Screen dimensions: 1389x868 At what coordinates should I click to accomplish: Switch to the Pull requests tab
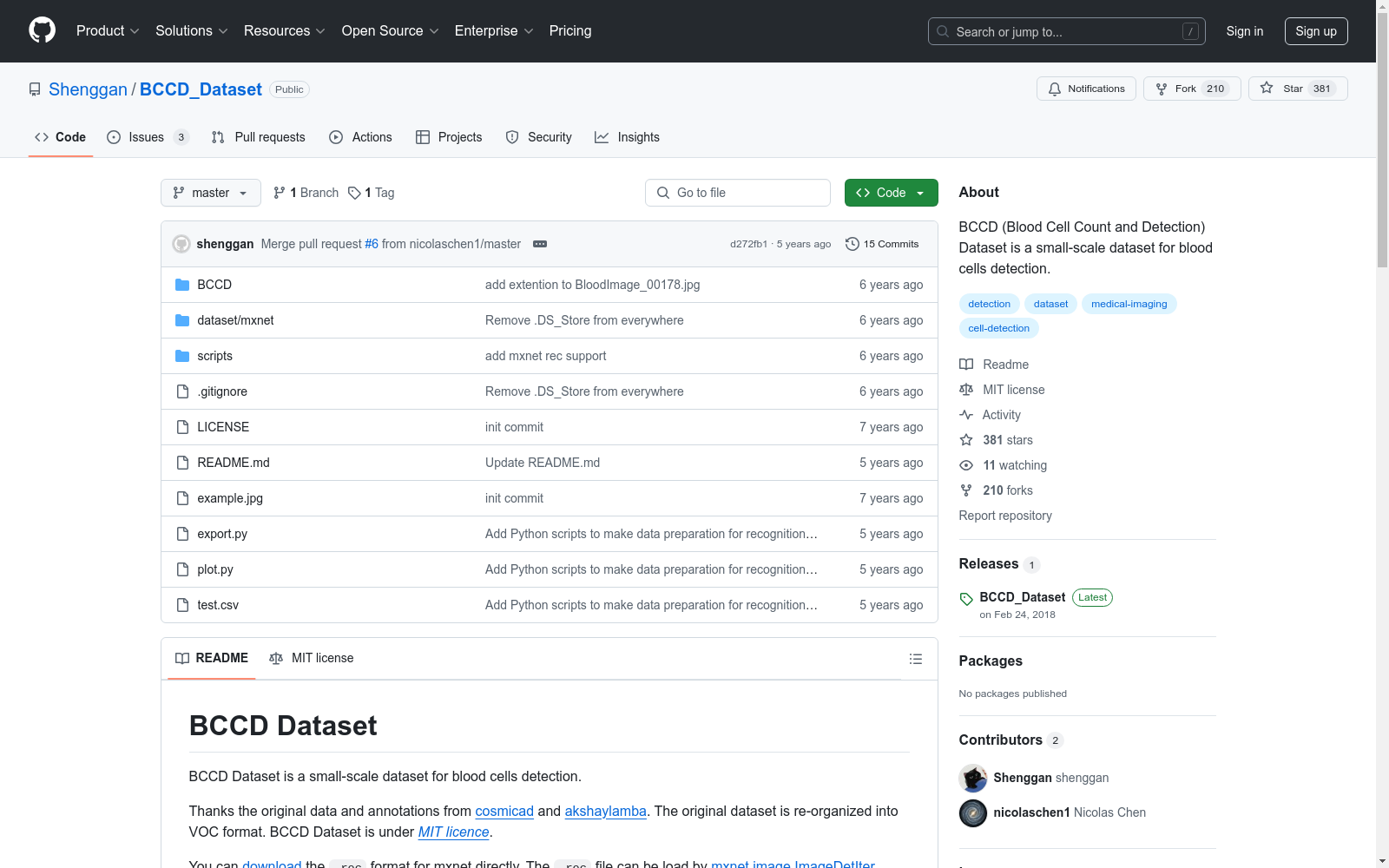pyautogui.click(x=259, y=137)
